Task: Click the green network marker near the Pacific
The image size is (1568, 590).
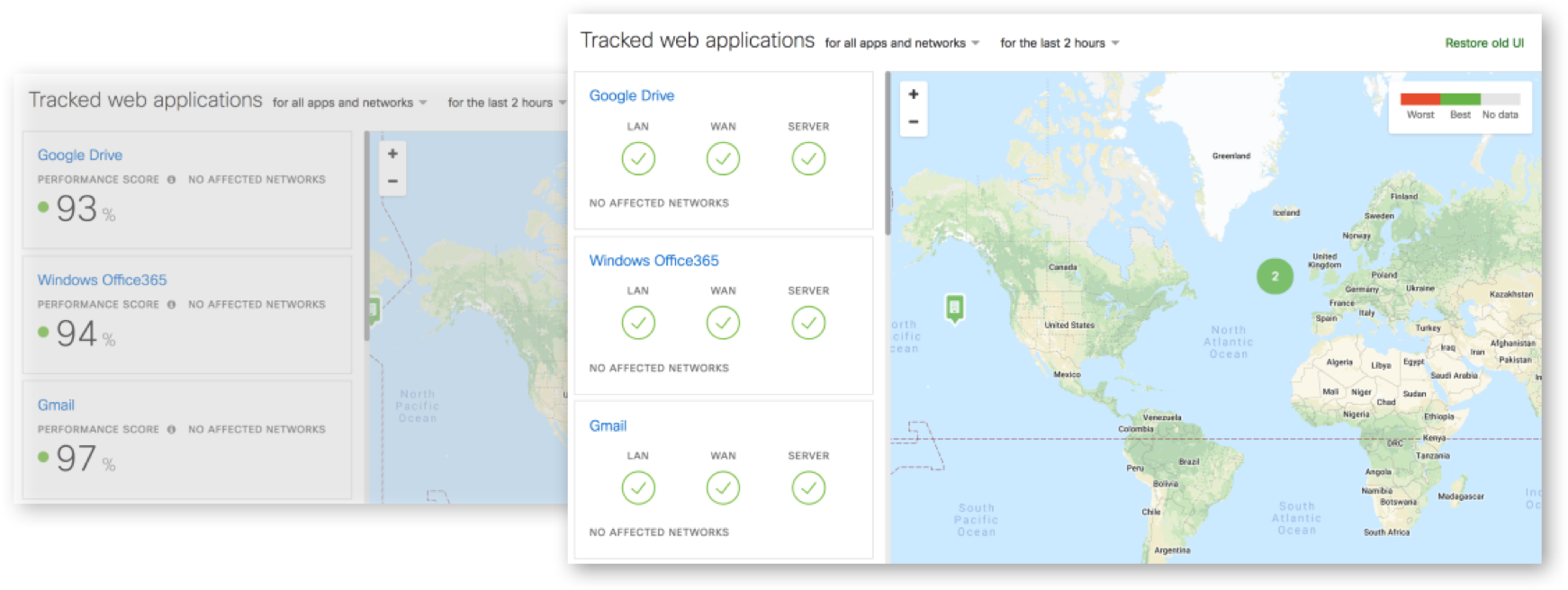Action: tap(955, 308)
